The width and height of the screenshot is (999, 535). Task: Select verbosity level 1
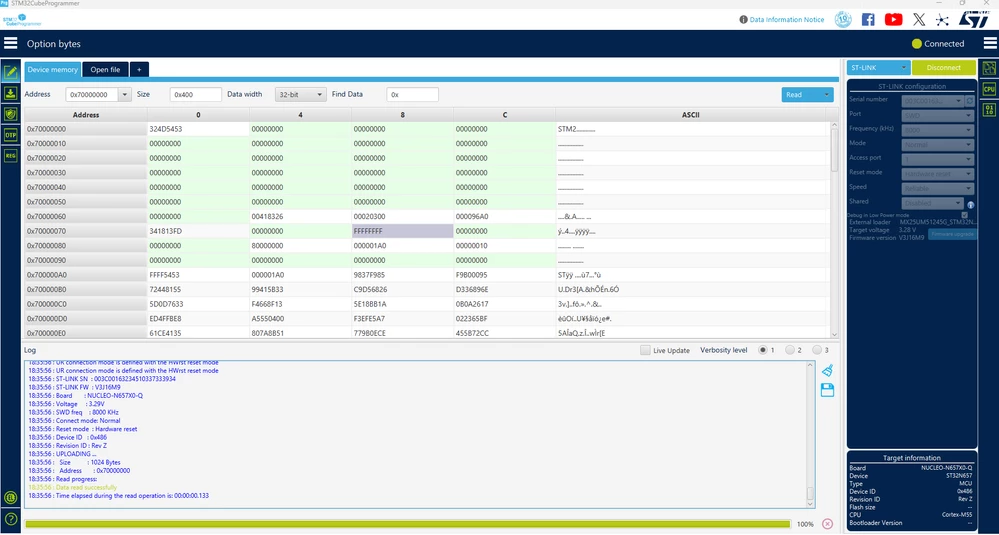click(x=763, y=350)
